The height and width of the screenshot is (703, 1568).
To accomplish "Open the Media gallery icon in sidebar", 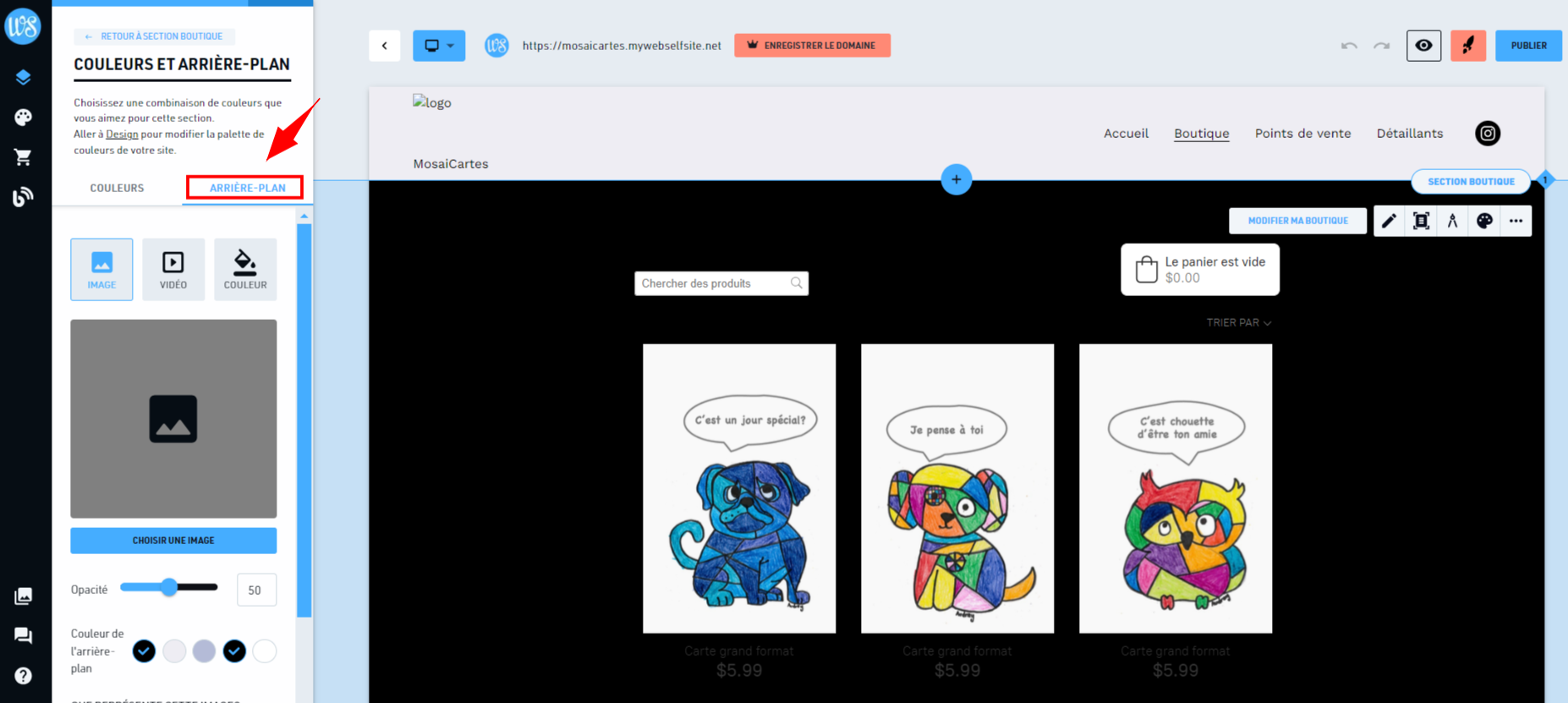I will click(x=23, y=596).
